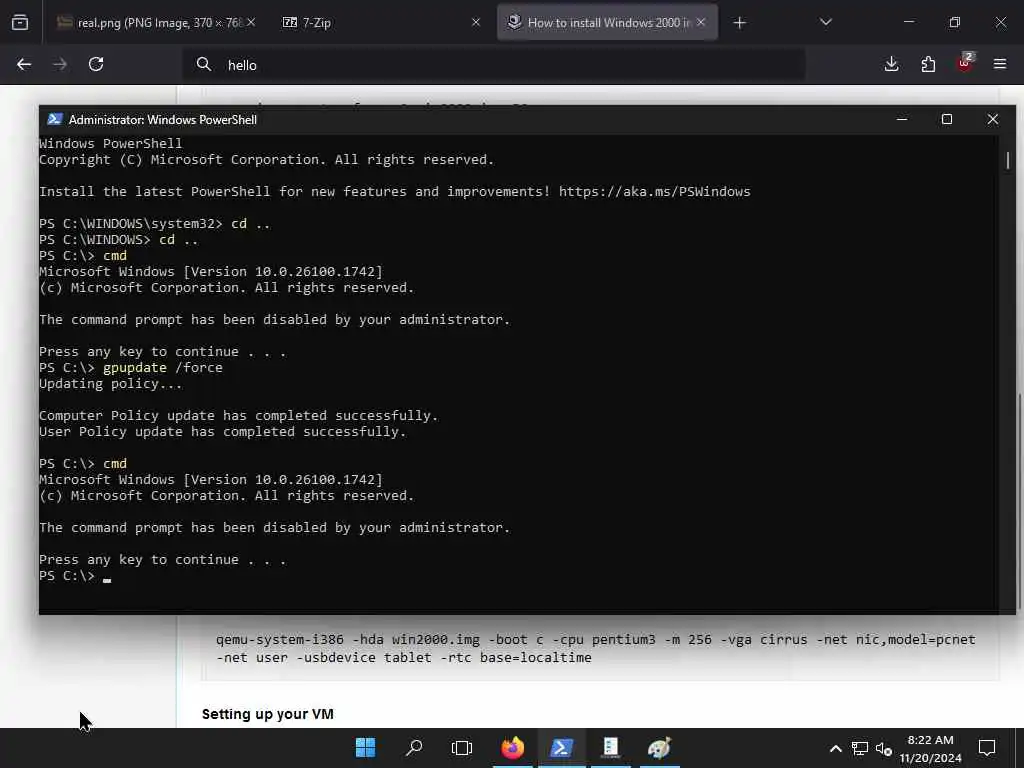Close the Administrator PowerShell window
Viewport: 1024px width, 768px height.
tap(993, 120)
